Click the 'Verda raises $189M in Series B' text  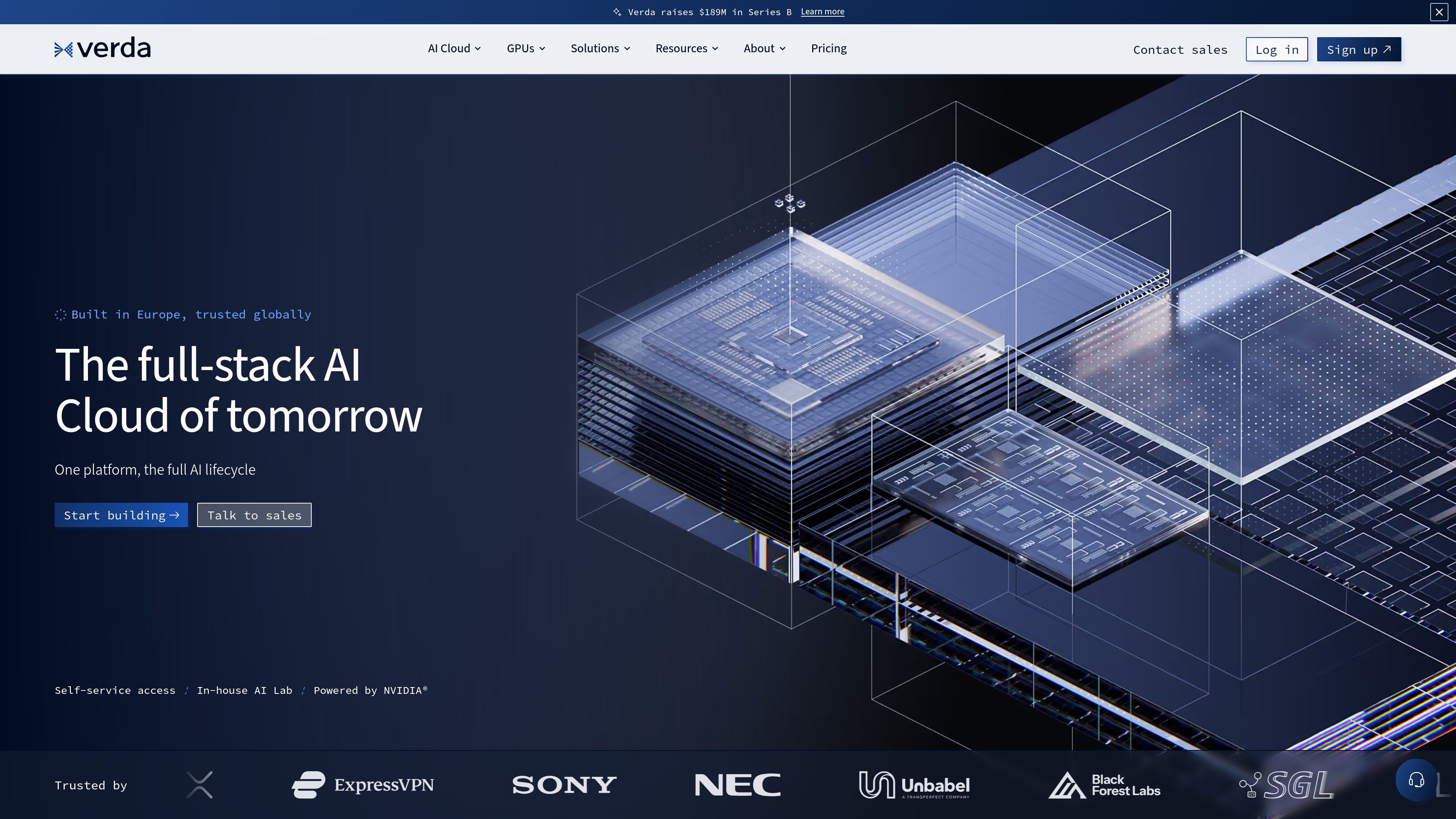pos(709,12)
